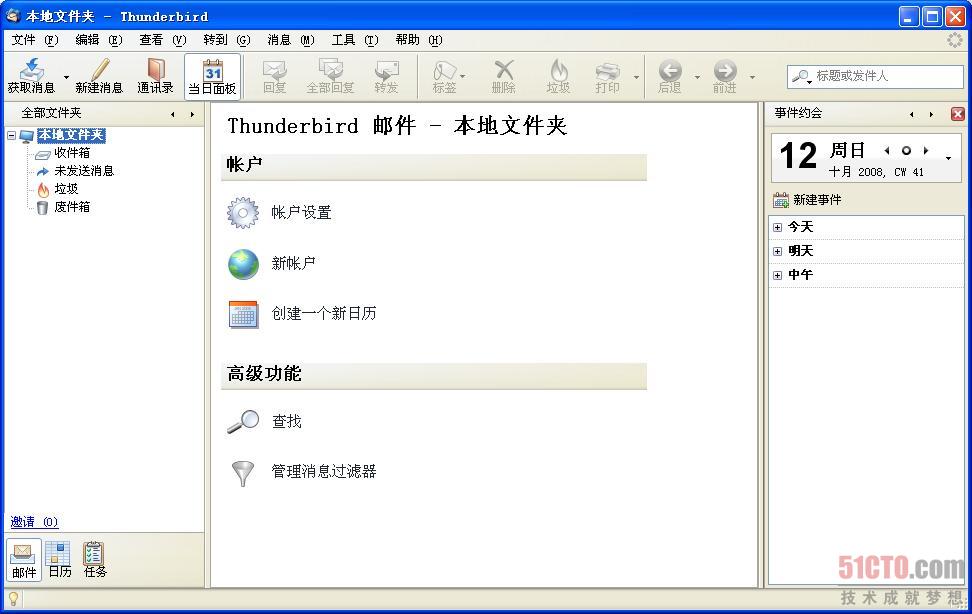The image size is (972, 614).
Task: Click the 新建事件 button
Action: tap(807, 200)
